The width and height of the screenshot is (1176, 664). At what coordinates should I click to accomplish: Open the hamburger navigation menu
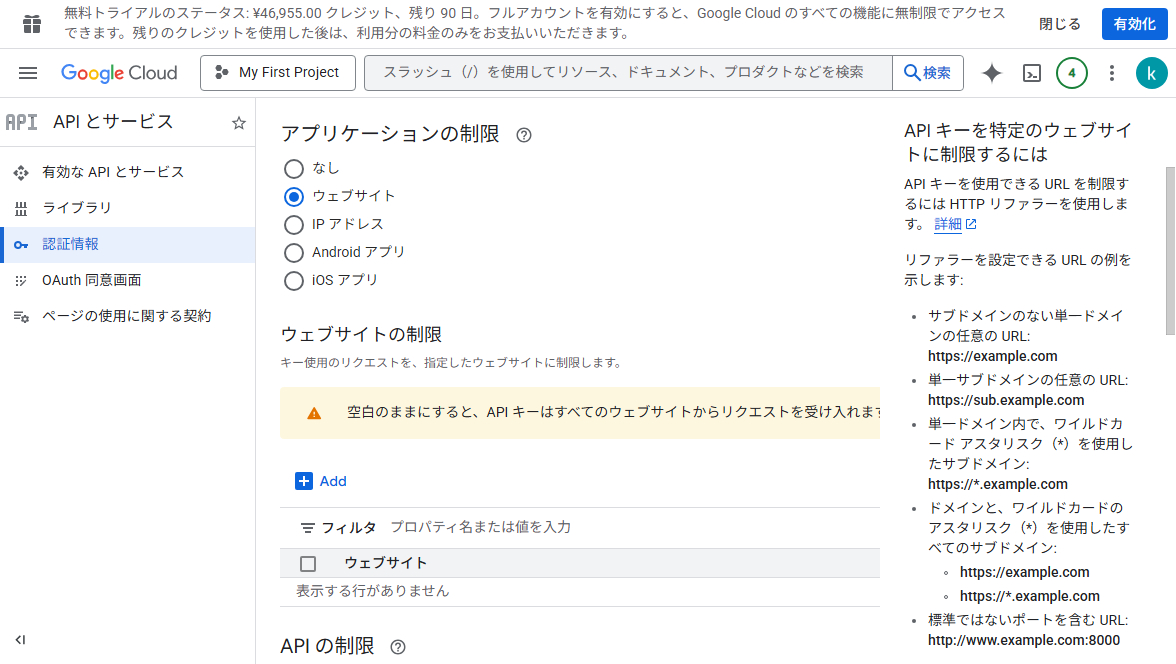(x=28, y=73)
